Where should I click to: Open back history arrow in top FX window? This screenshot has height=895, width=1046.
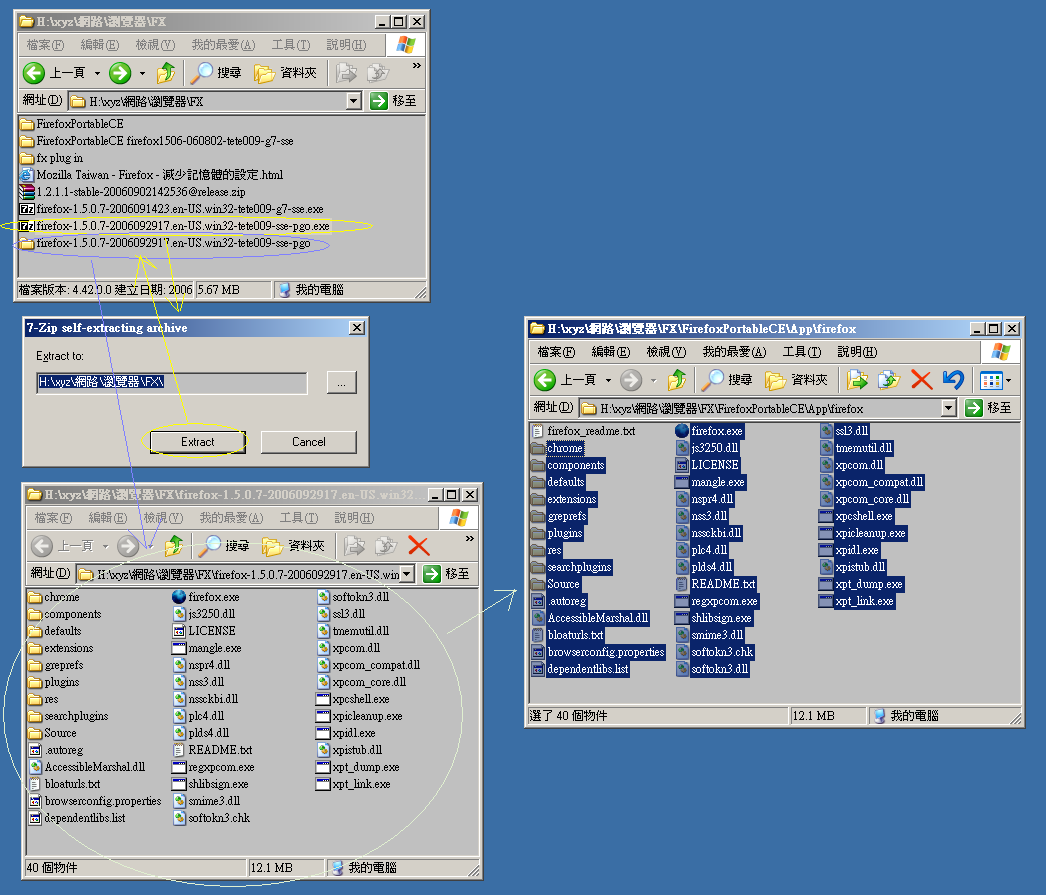tap(97, 73)
